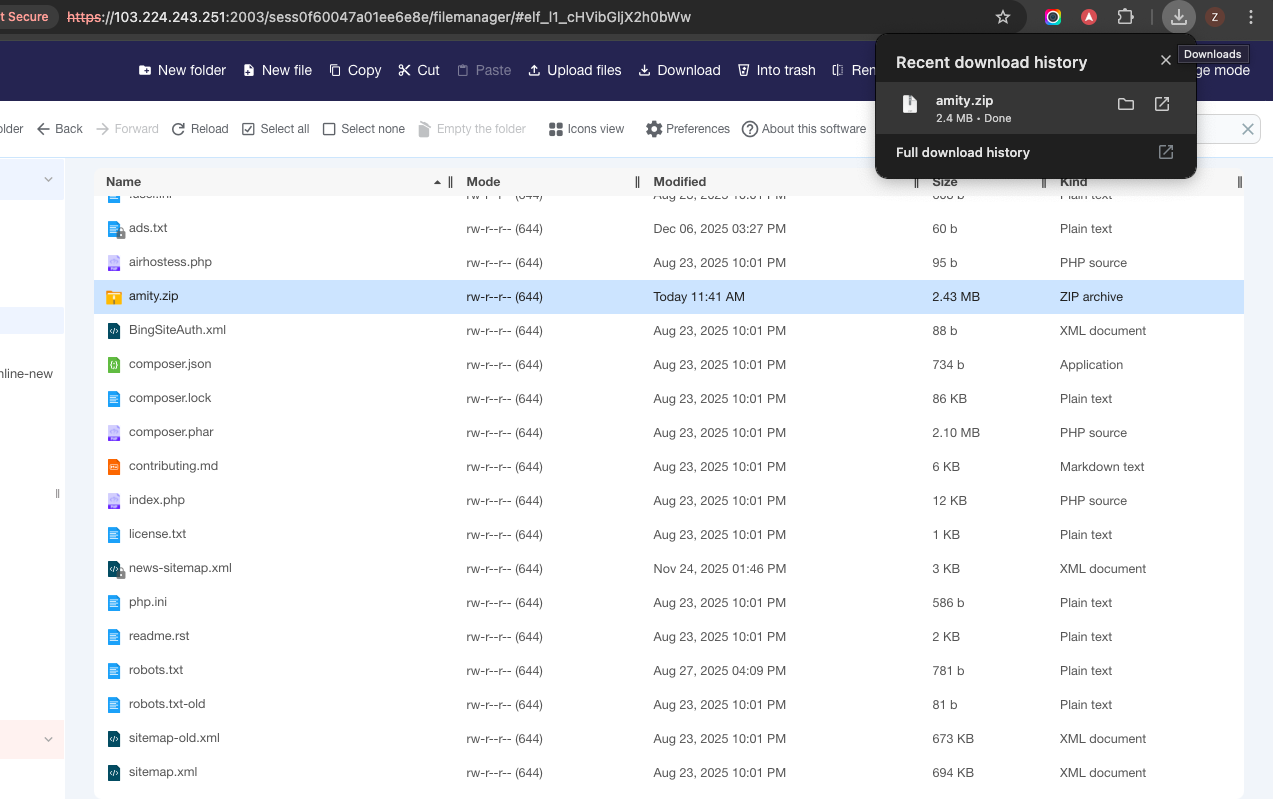Open downloaded amity.zip external link icon
Screen dimensions: 1273x799
point(1162,104)
